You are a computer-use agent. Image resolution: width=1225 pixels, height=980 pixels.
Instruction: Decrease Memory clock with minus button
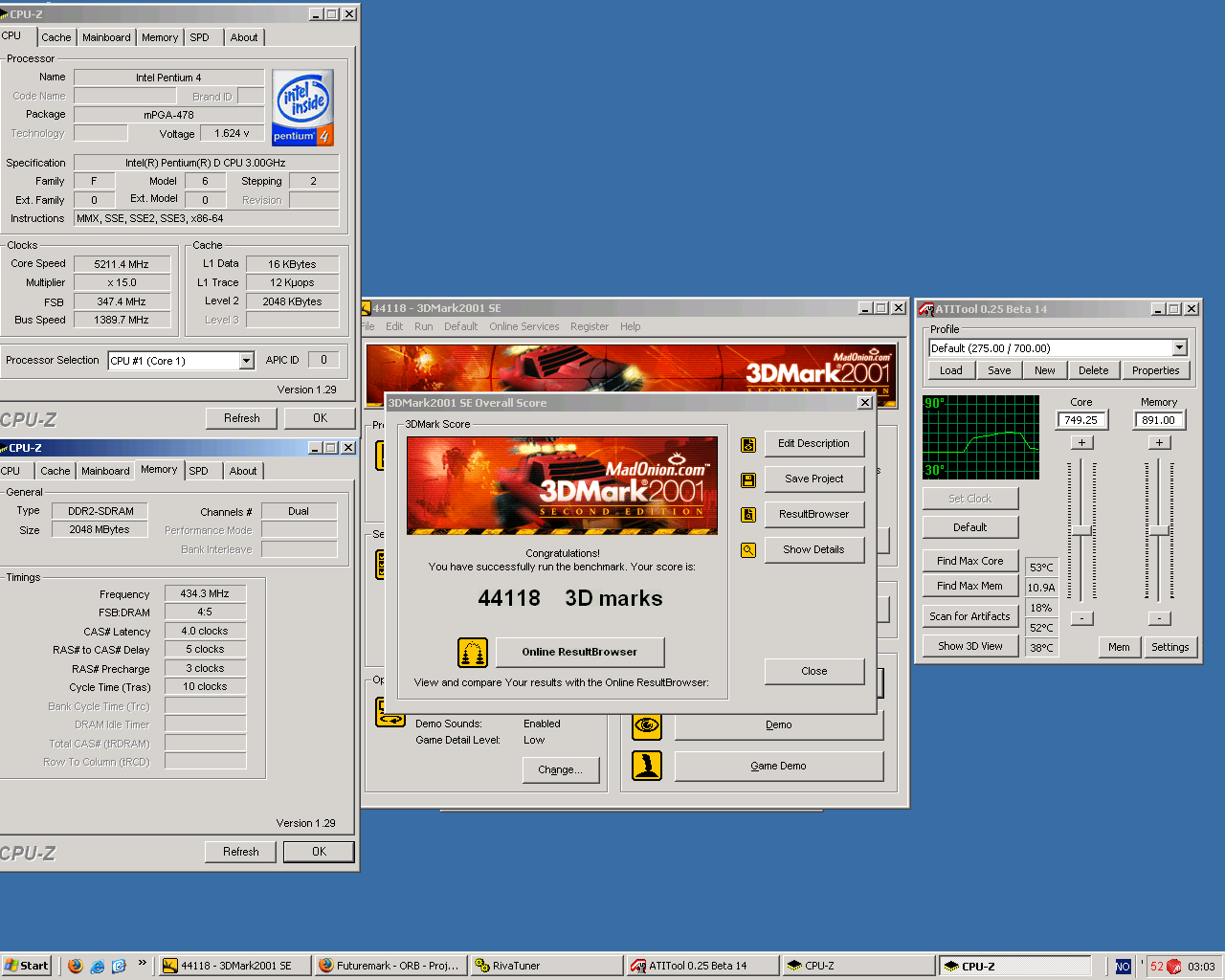point(1159,618)
